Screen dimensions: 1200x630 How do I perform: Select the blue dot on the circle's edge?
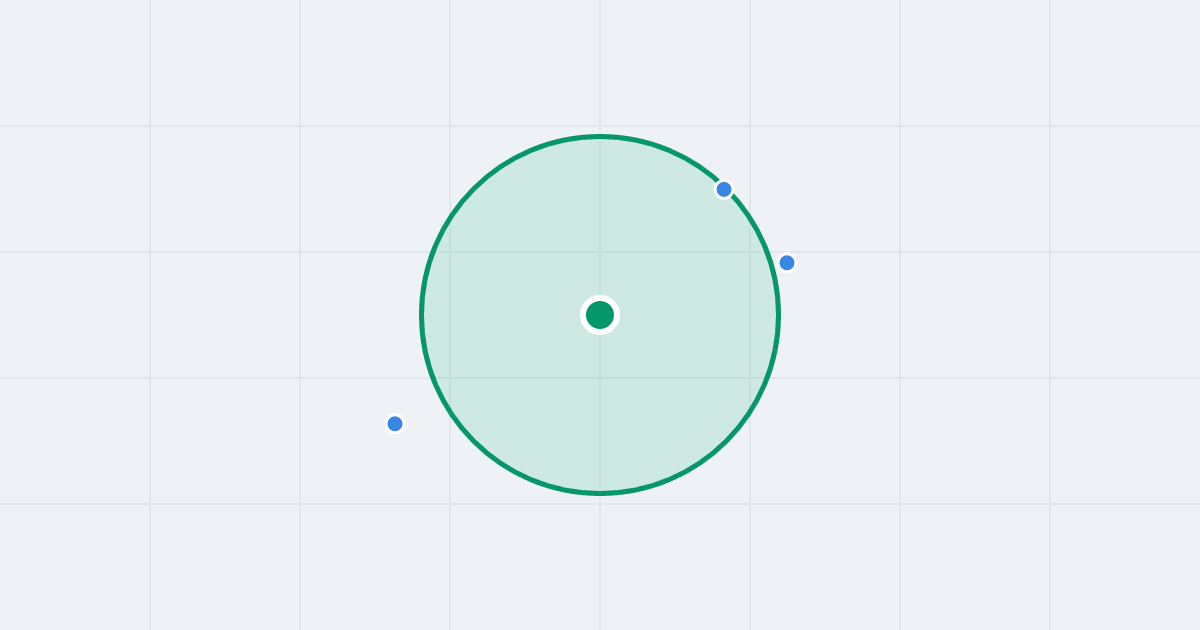pos(724,189)
